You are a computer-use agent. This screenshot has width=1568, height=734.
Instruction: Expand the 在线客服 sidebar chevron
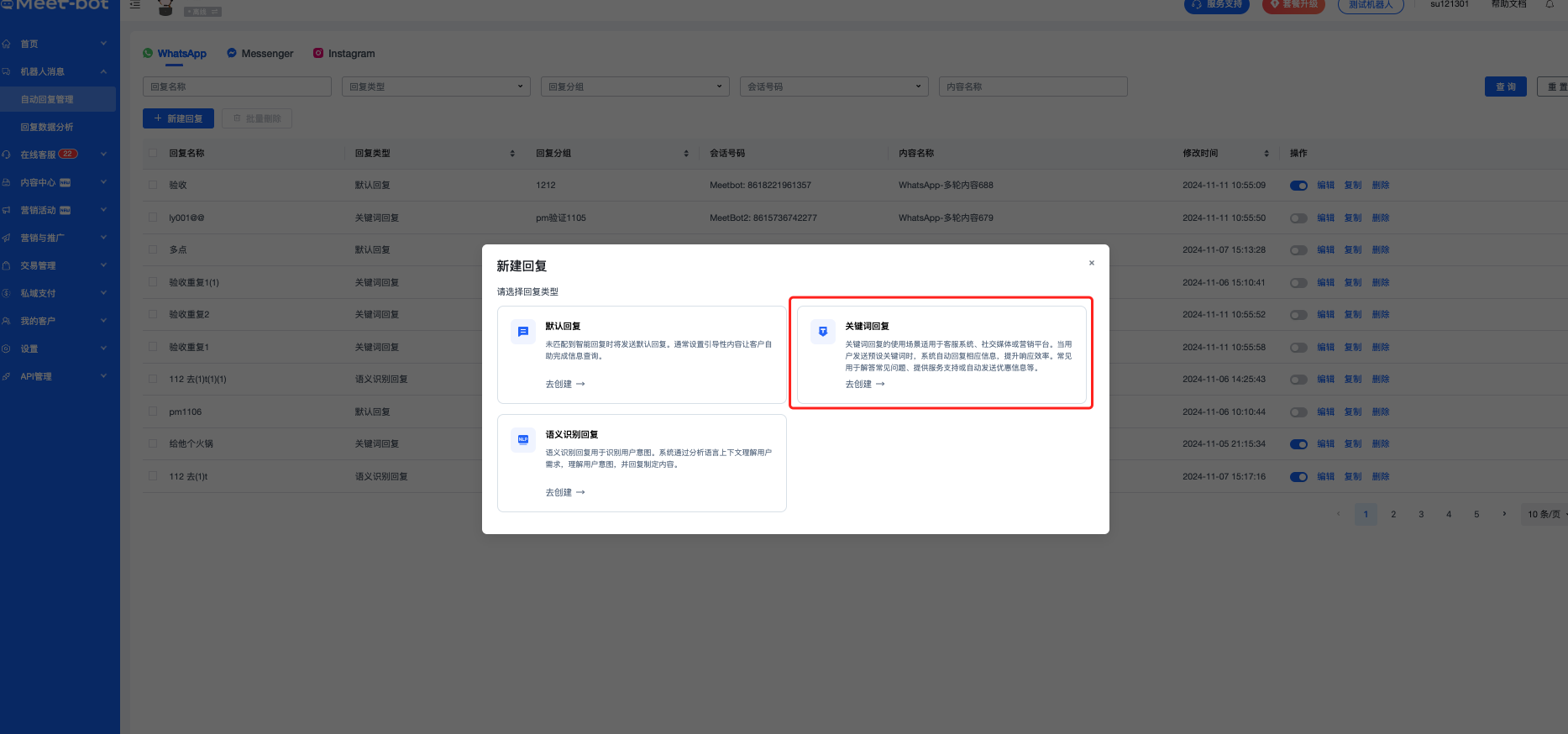(103, 155)
